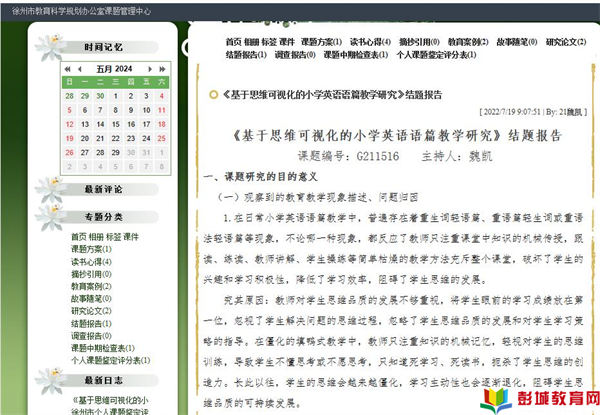Select May 29 in the calendar

coord(116,153)
